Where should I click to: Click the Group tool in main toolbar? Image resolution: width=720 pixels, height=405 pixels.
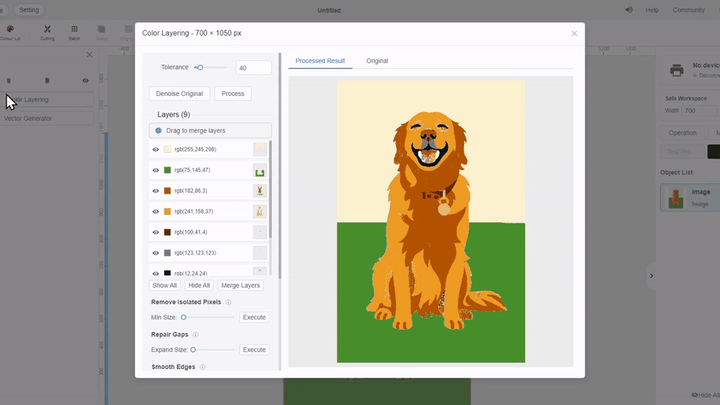tap(101, 33)
